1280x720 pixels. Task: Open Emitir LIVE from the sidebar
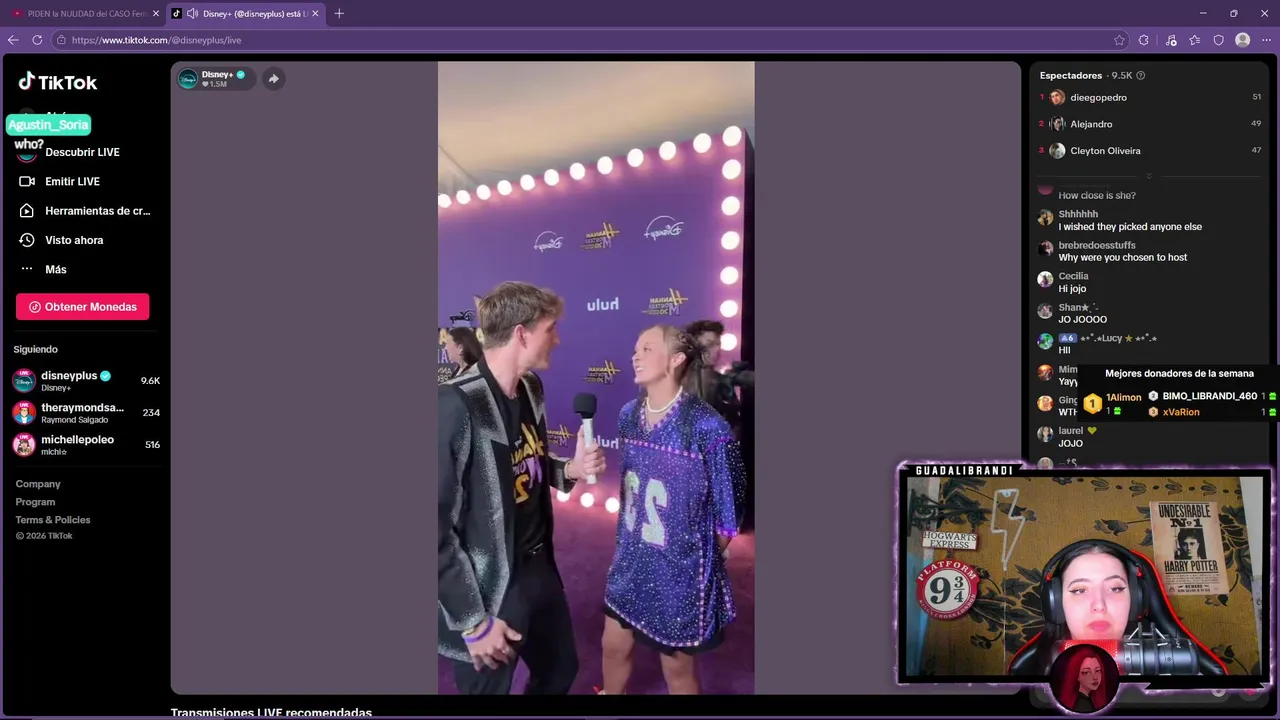[x=59, y=181]
